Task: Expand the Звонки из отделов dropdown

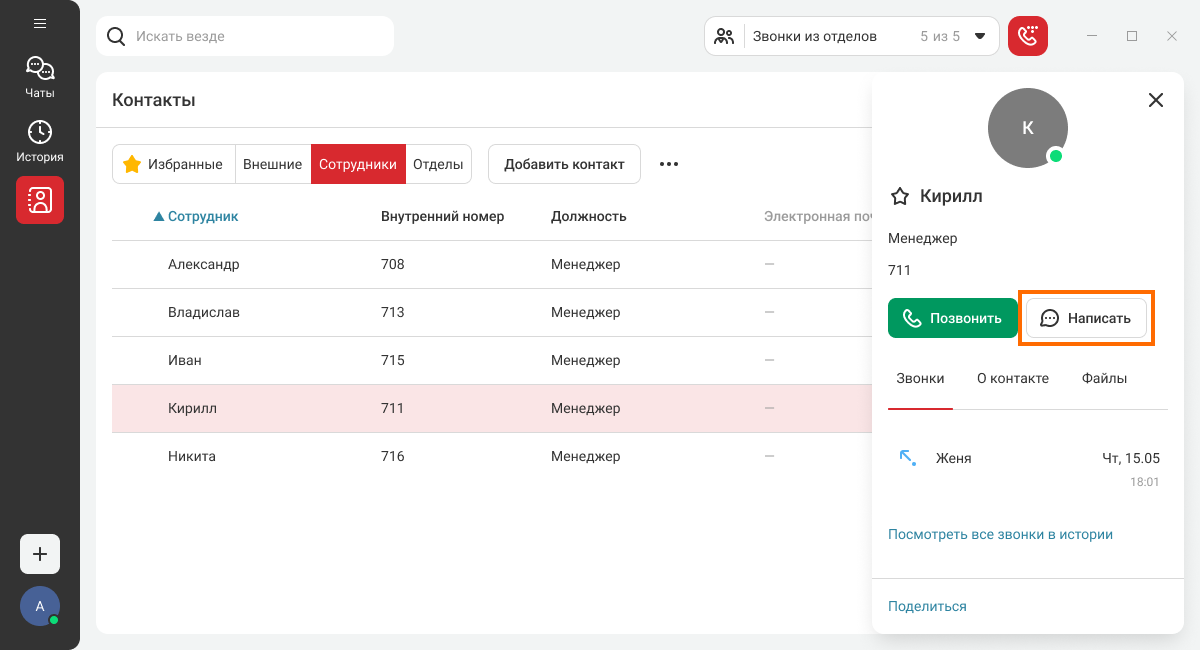Action: pos(980,37)
